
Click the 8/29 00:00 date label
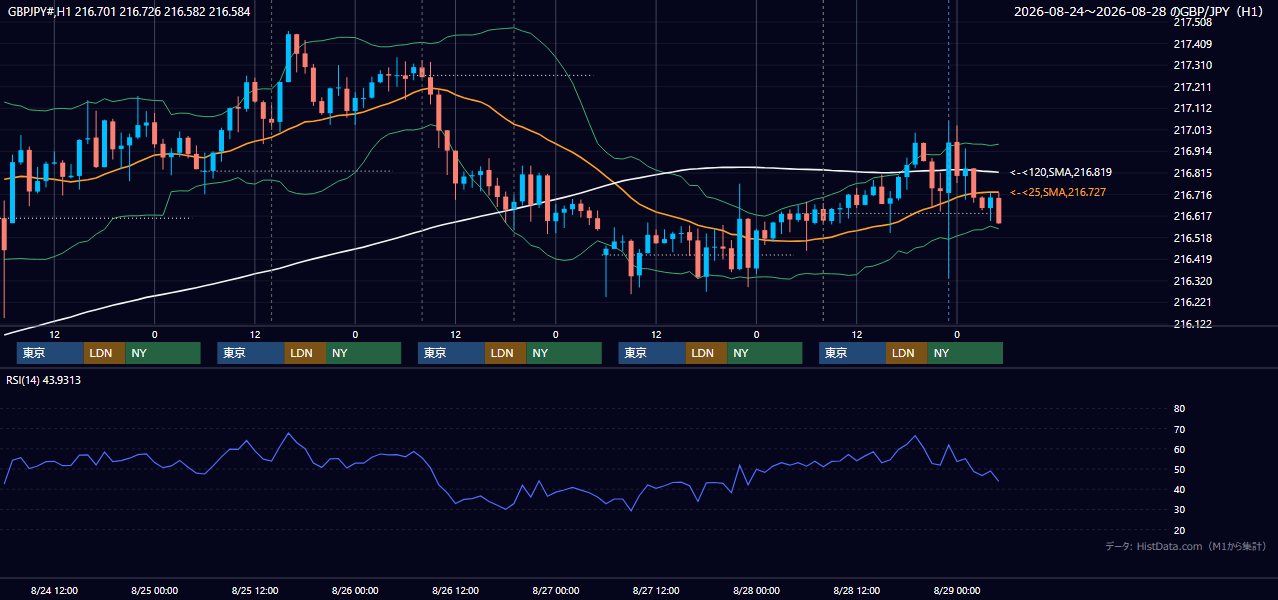pos(956,590)
